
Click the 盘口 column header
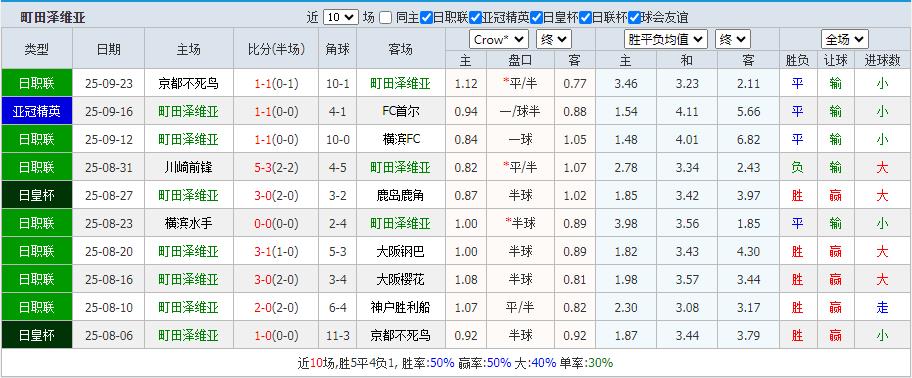[520, 60]
